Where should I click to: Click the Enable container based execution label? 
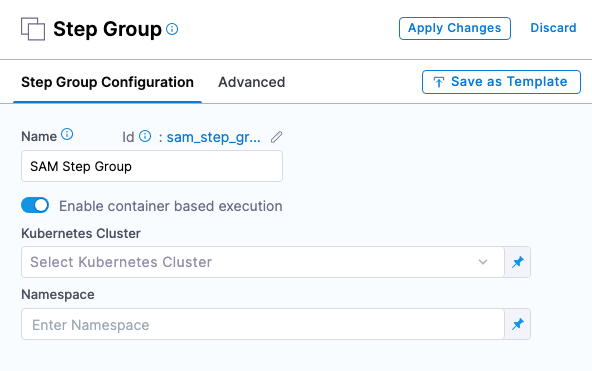pos(171,206)
